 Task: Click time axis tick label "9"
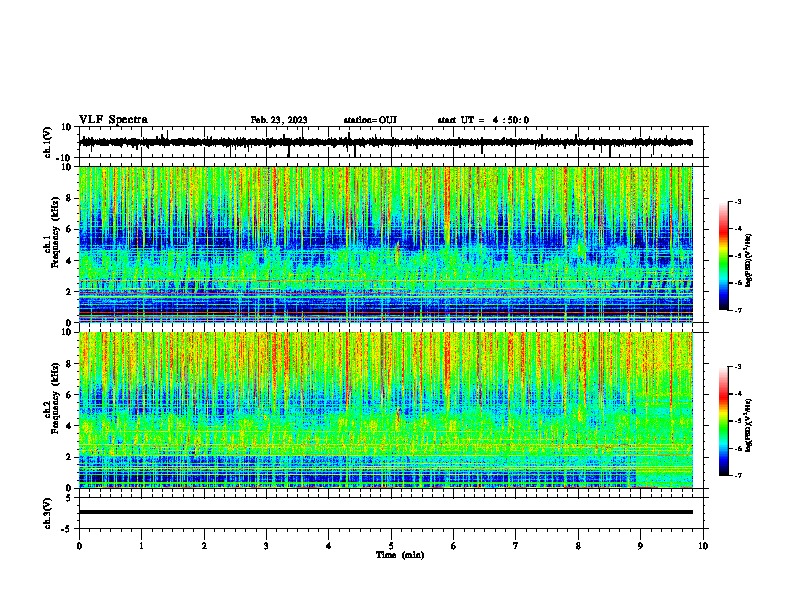click(640, 546)
